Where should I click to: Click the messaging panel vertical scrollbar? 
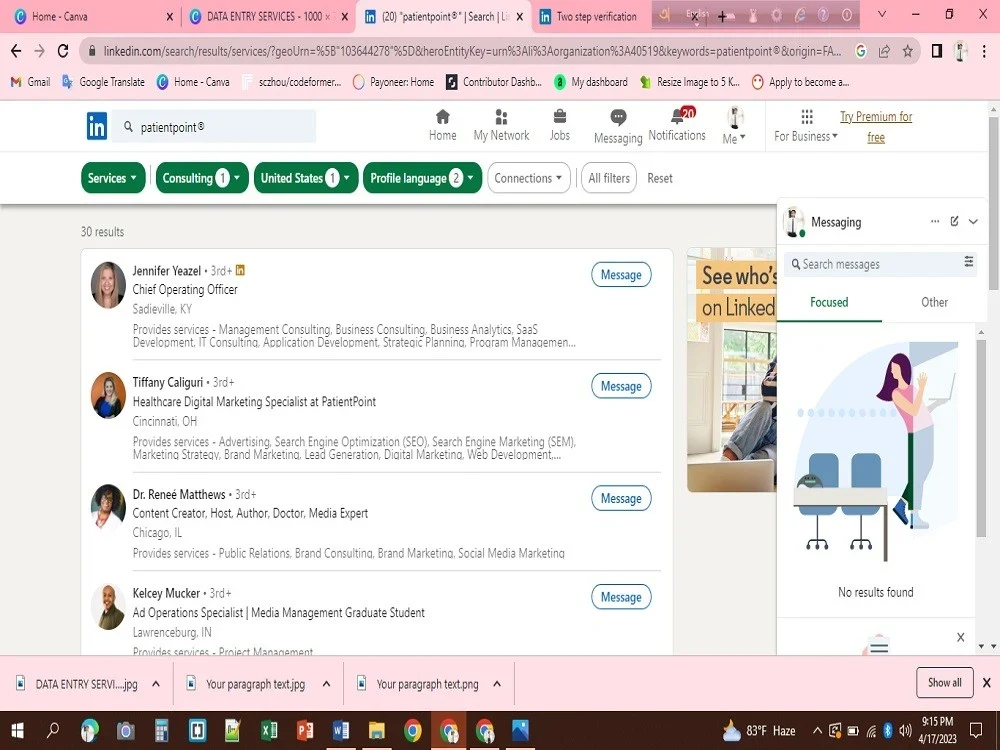pyautogui.click(x=981, y=438)
